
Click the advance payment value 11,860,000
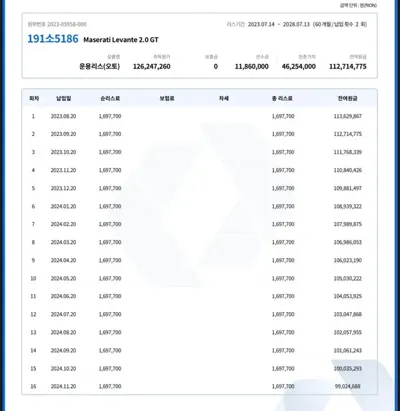tap(252, 66)
